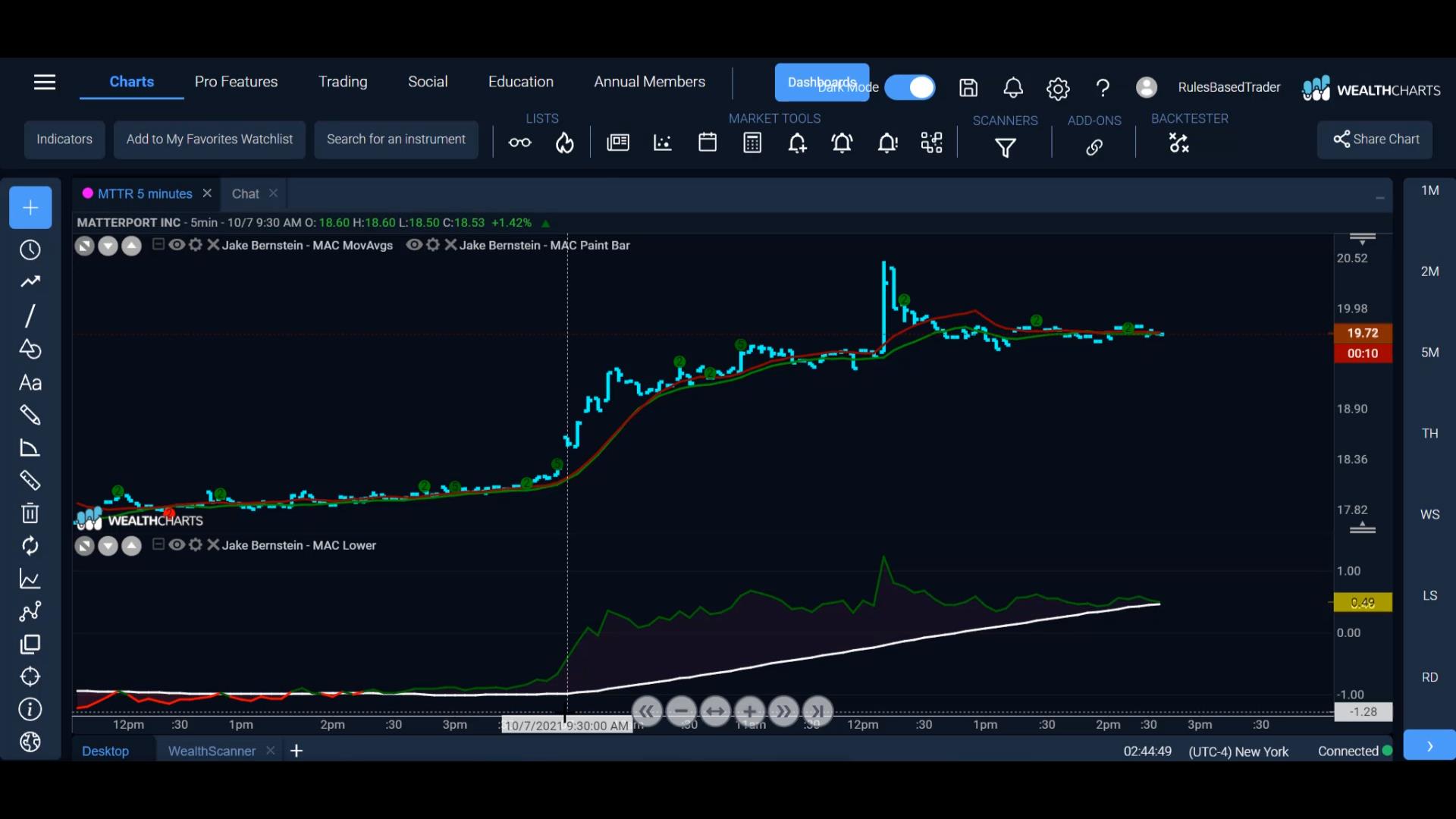Switch to the WealthScanner workspace tab

tap(212, 751)
